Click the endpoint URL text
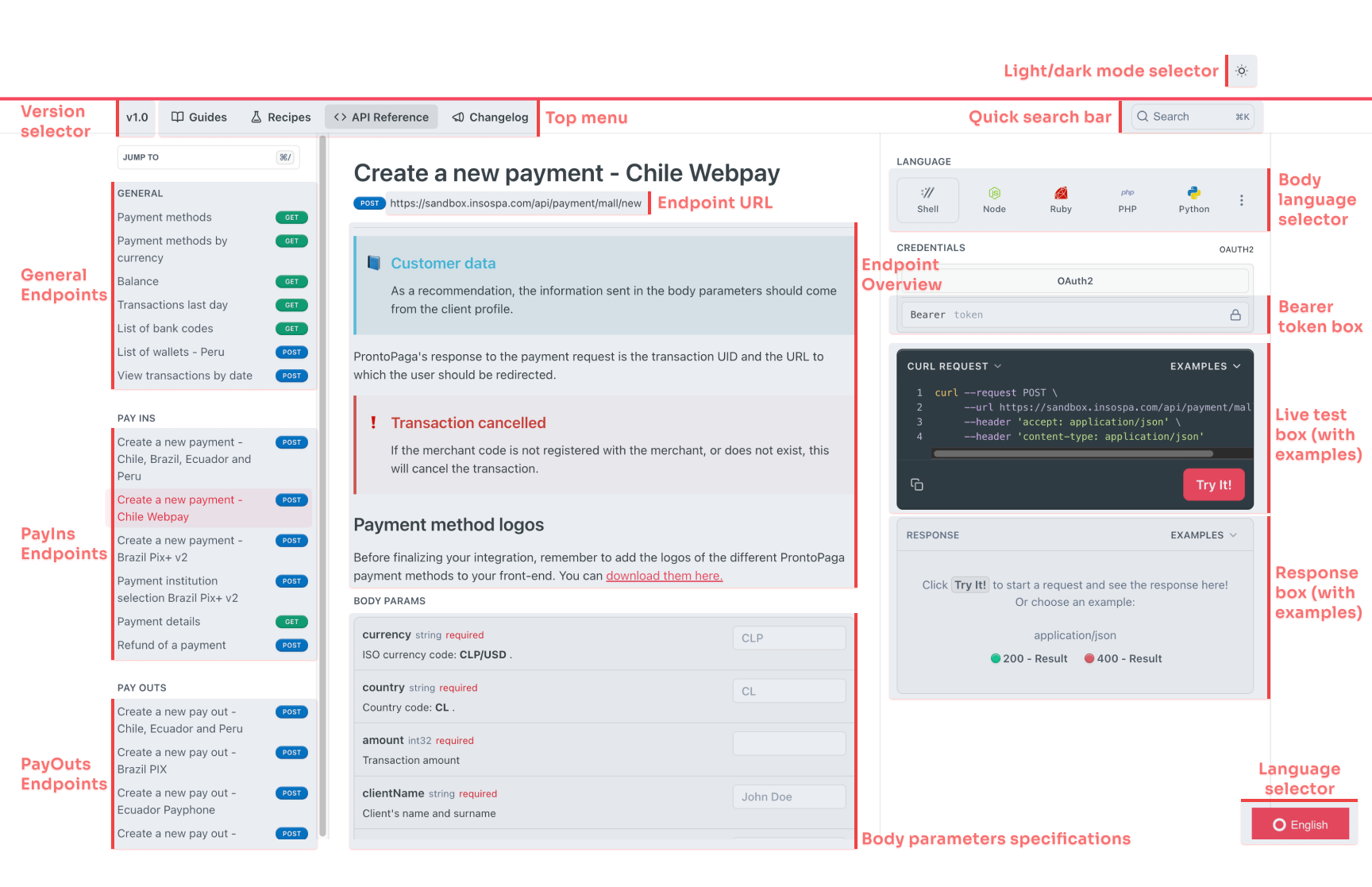The height and width of the screenshot is (887, 1372). [516, 203]
